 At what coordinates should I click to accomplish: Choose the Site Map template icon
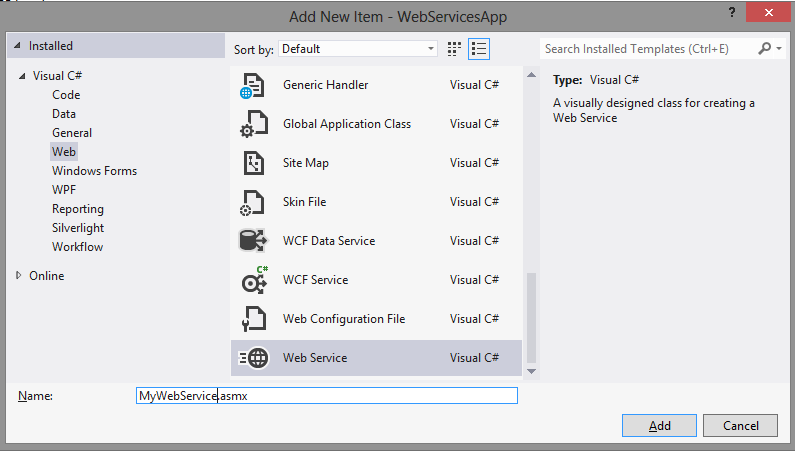click(x=253, y=163)
